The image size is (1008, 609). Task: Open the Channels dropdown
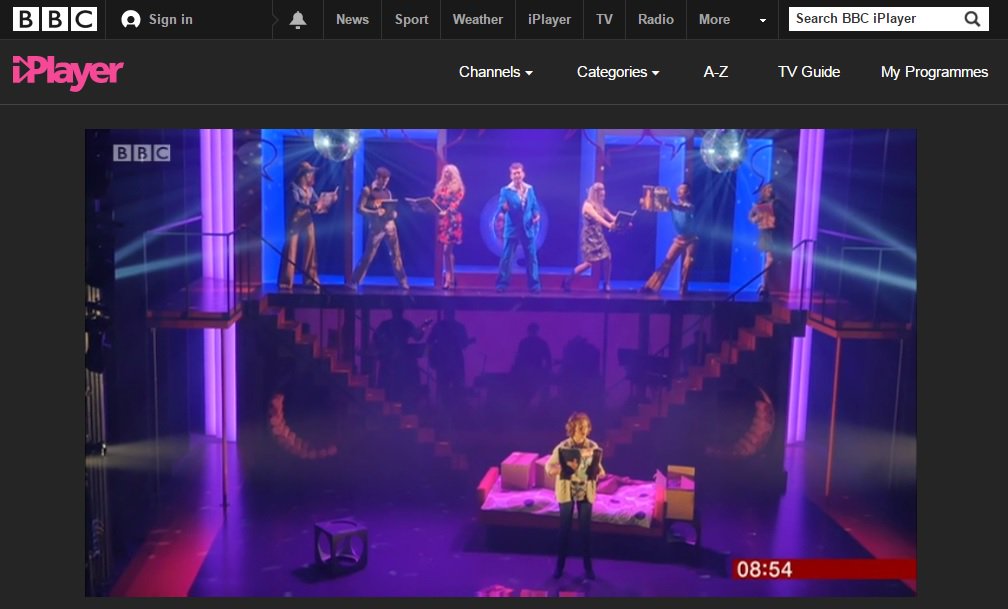[494, 72]
